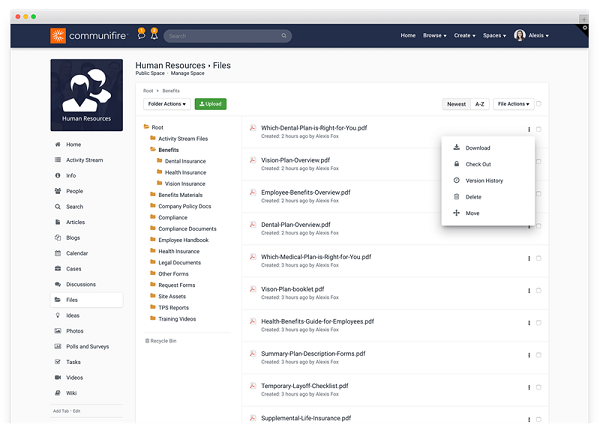Expand the File Actions dropdown
Screen dimensions: 600x424
coord(513,104)
